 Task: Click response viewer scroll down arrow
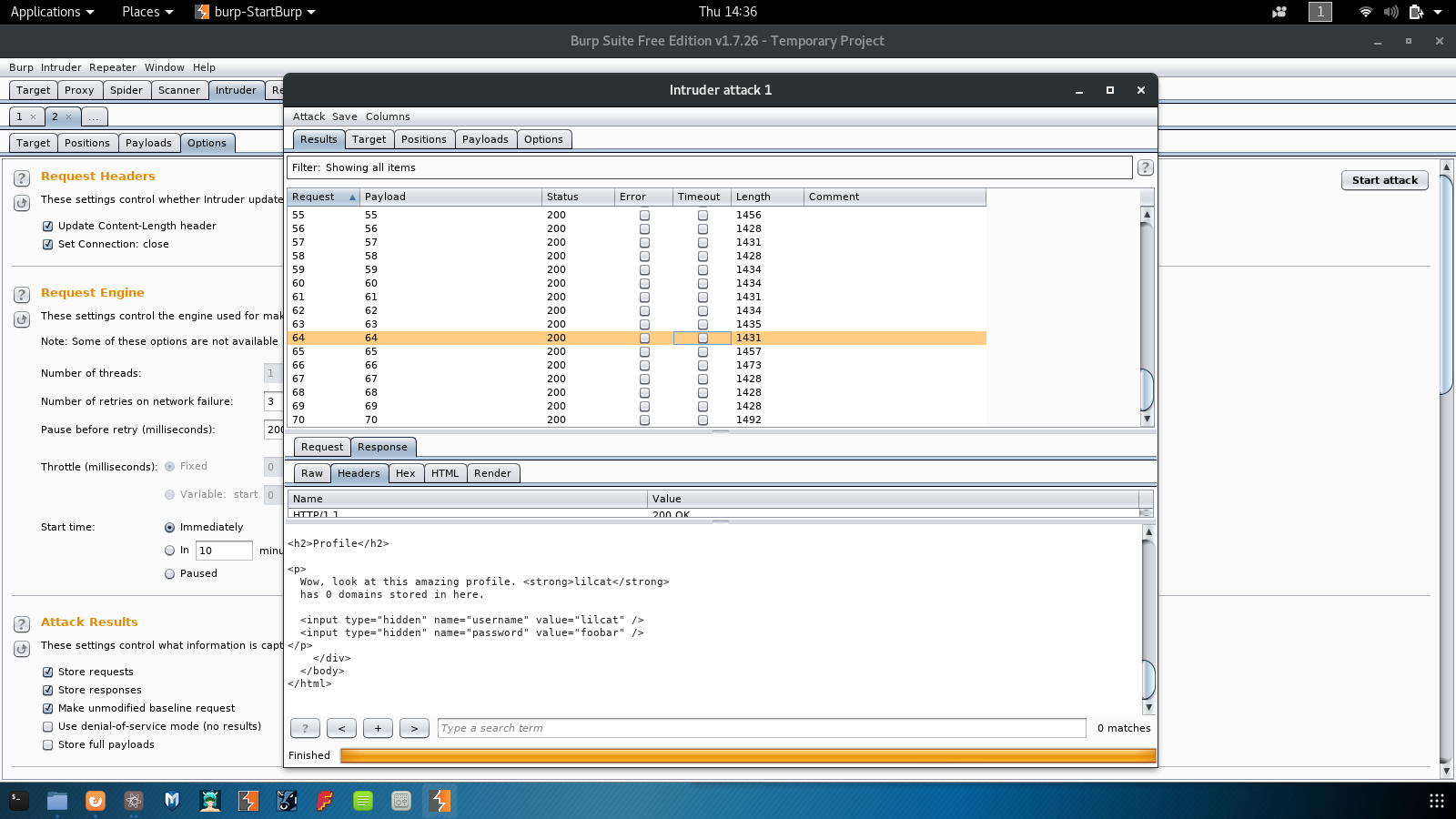(1148, 707)
